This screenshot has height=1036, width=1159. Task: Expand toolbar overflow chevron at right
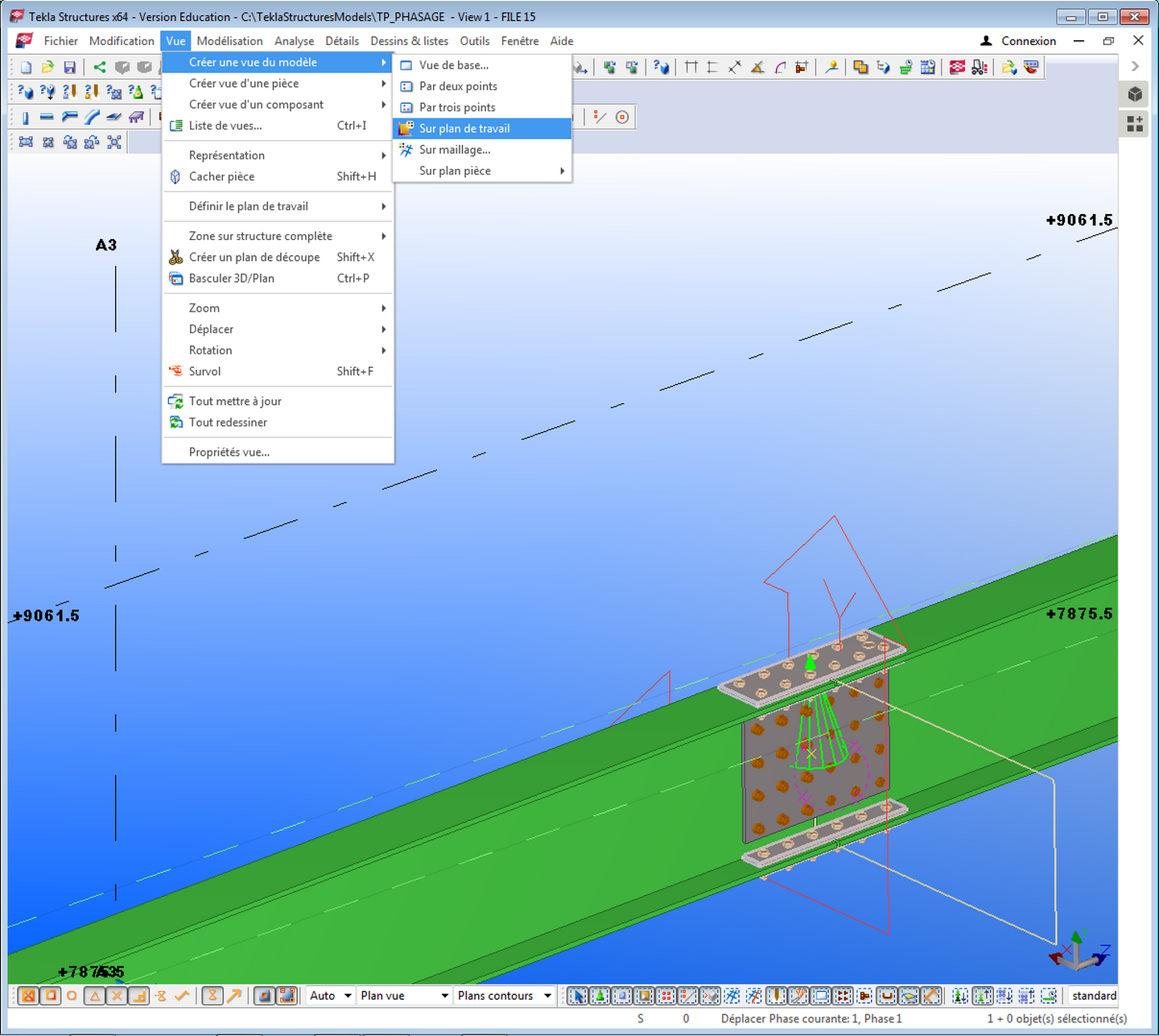coord(1136,66)
